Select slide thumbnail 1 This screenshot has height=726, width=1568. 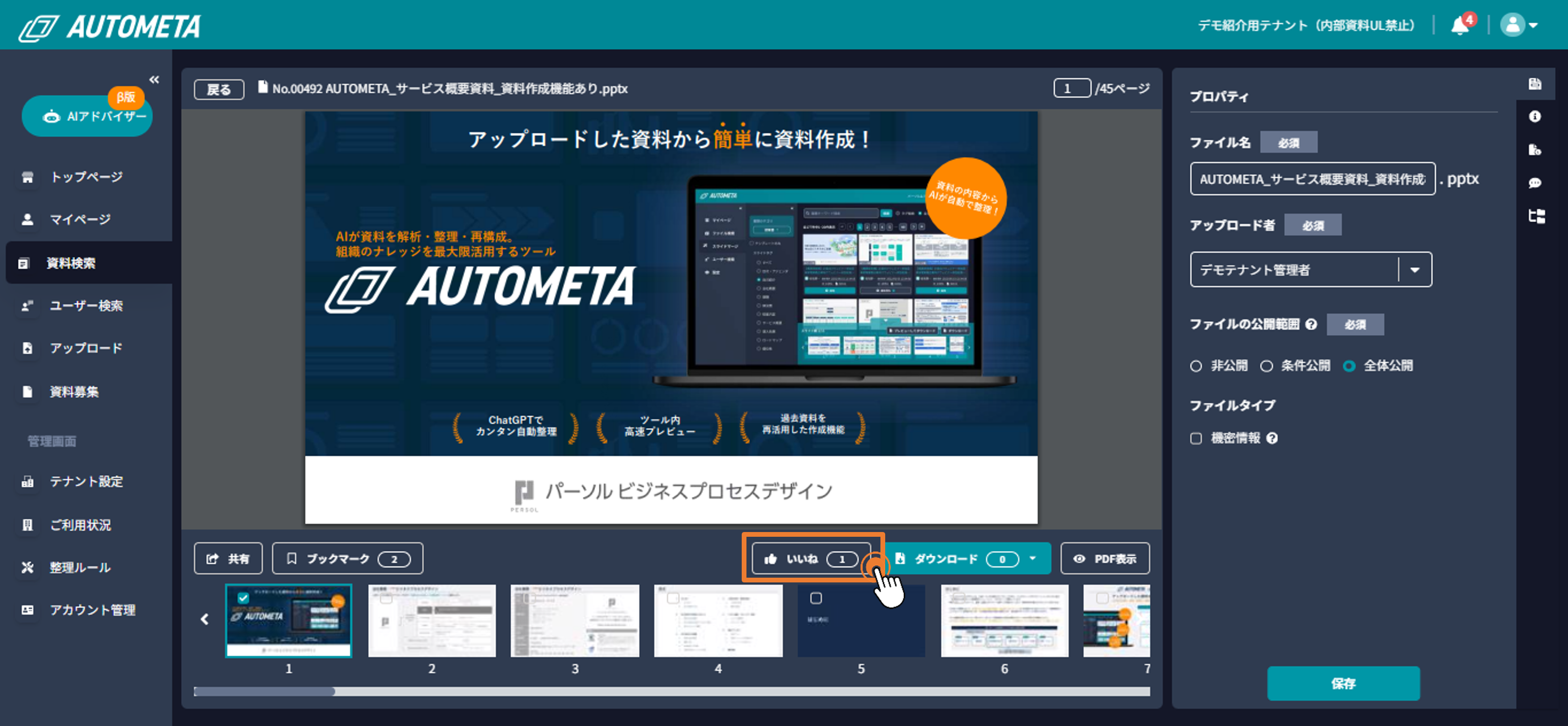click(288, 621)
